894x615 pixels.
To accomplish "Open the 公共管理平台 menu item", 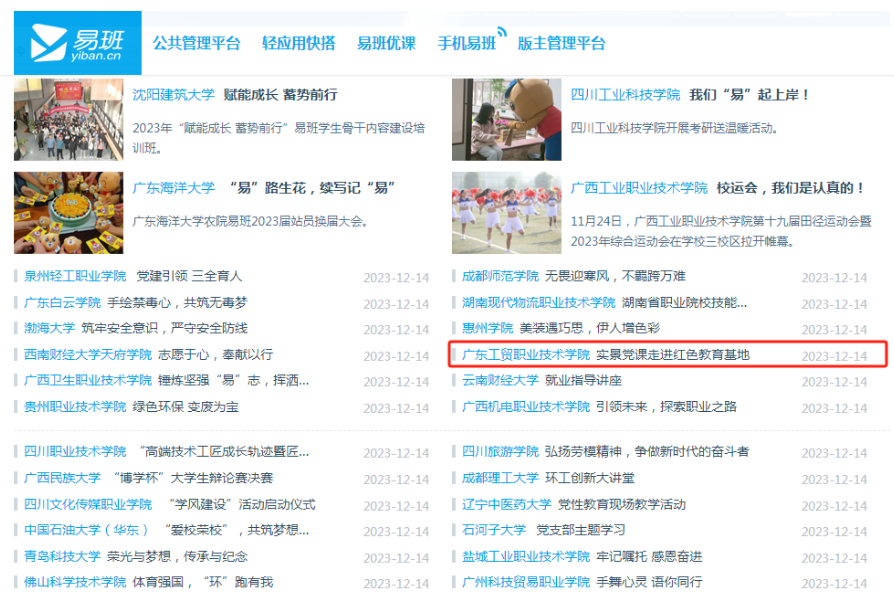I will coord(196,43).
